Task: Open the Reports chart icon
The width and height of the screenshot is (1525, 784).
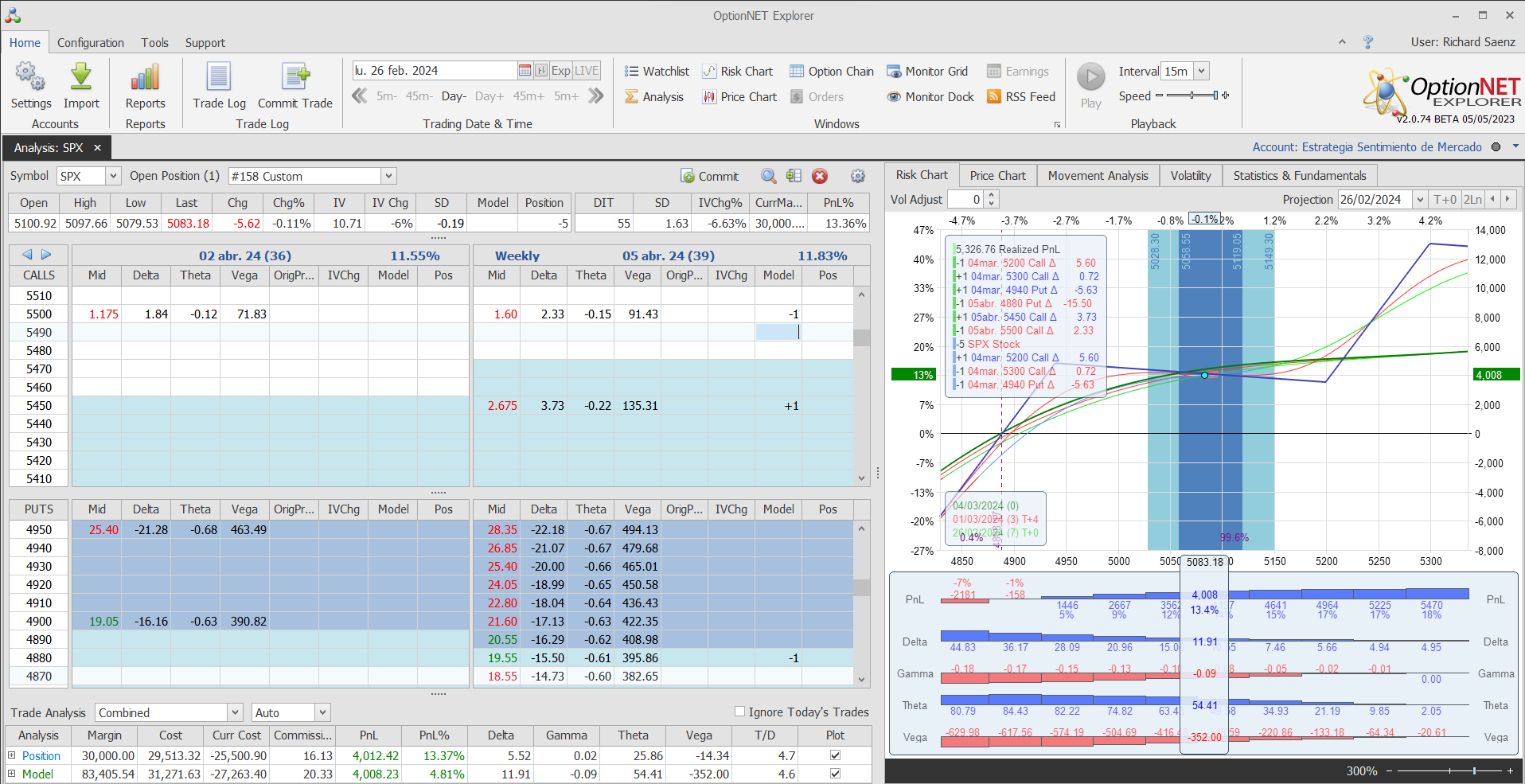Action: click(145, 78)
